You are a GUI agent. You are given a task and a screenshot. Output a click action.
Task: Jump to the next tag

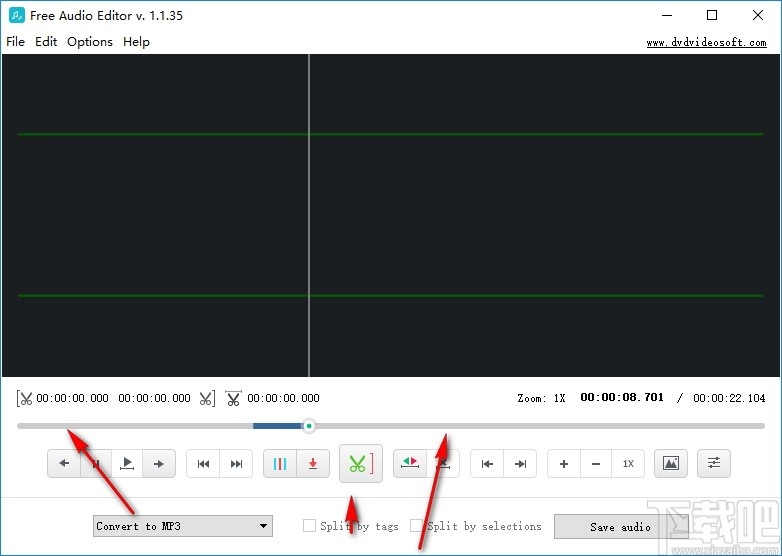tap(236, 464)
